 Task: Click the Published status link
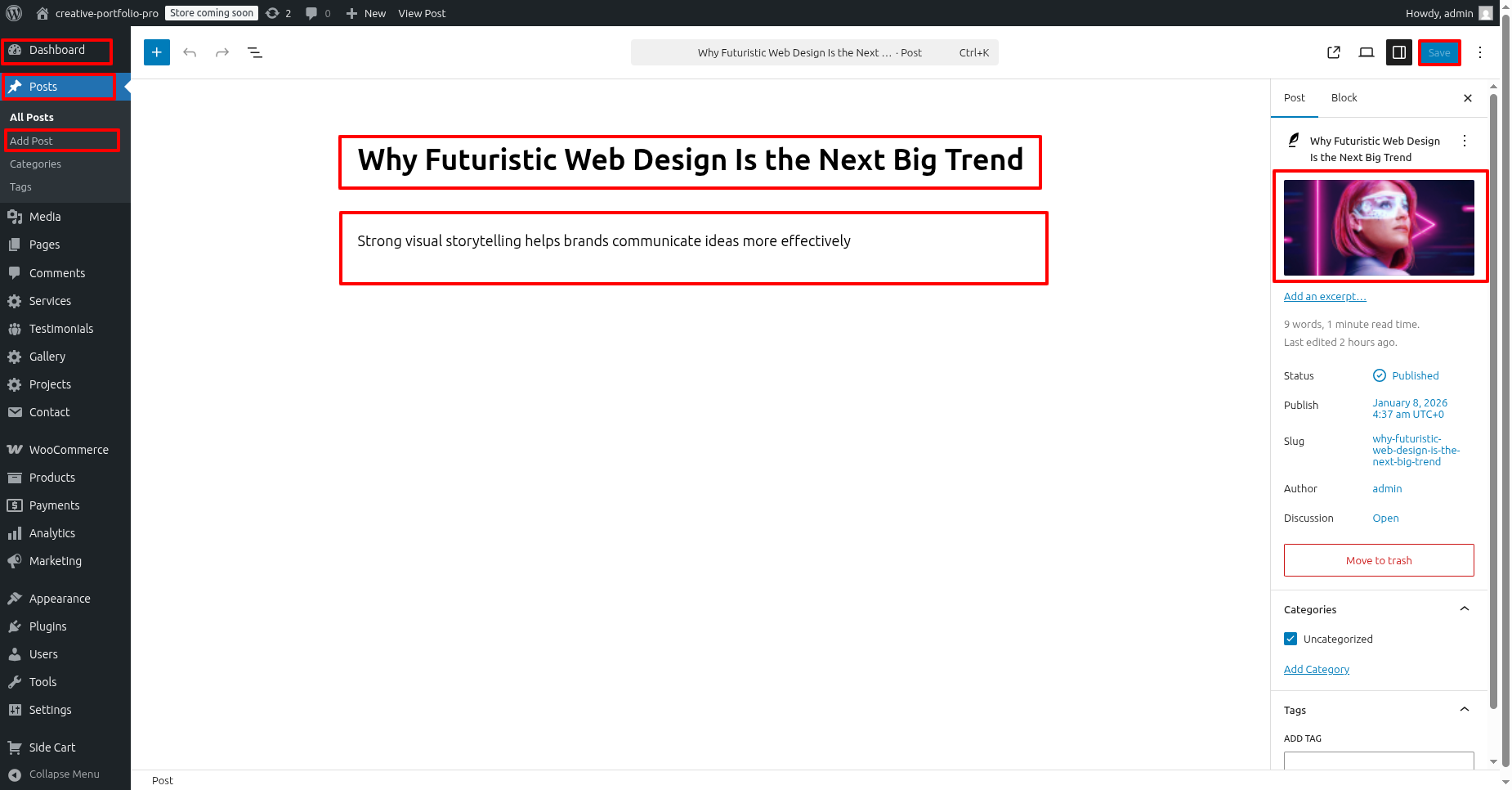1415,375
